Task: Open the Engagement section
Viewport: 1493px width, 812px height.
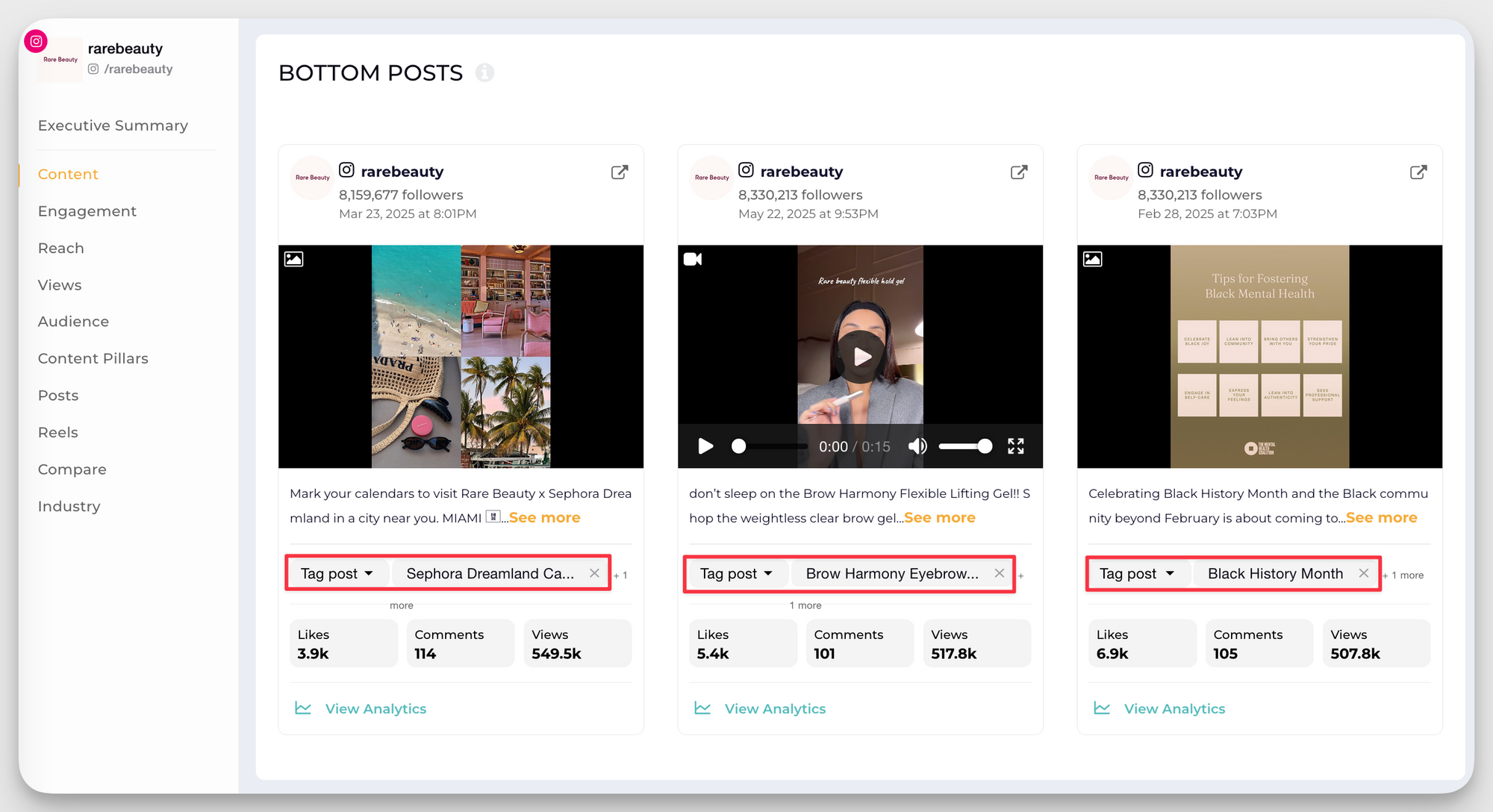Action: click(87, 211)
